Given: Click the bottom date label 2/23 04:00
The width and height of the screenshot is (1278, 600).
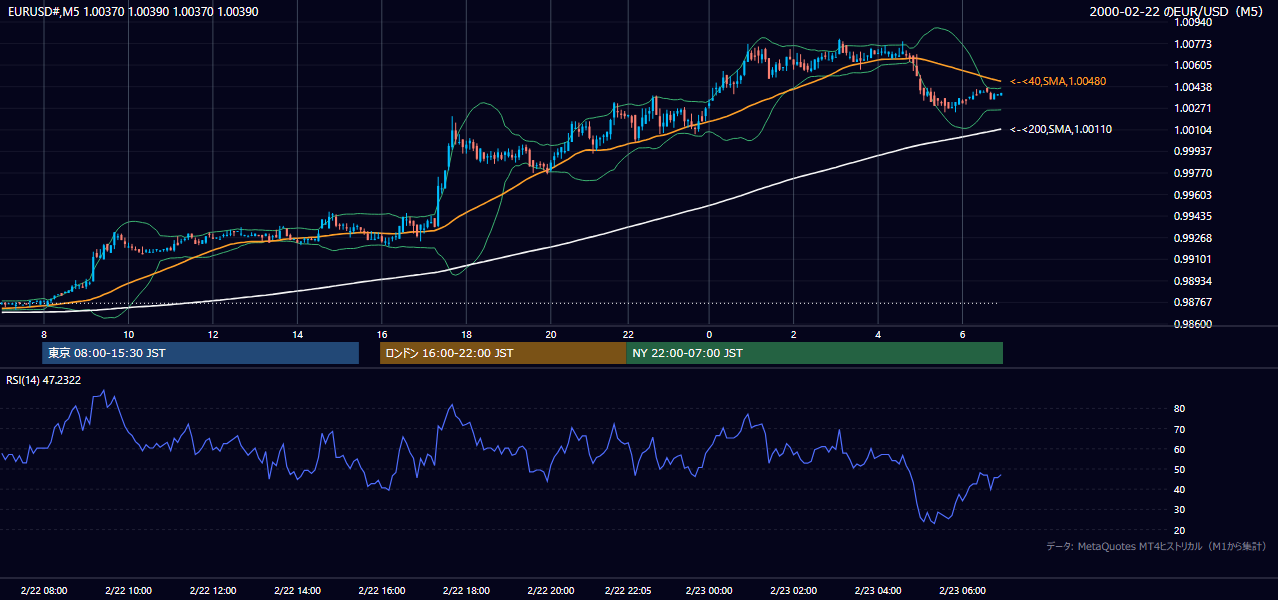Looking at the screenshot, I should tap(877, 591).
